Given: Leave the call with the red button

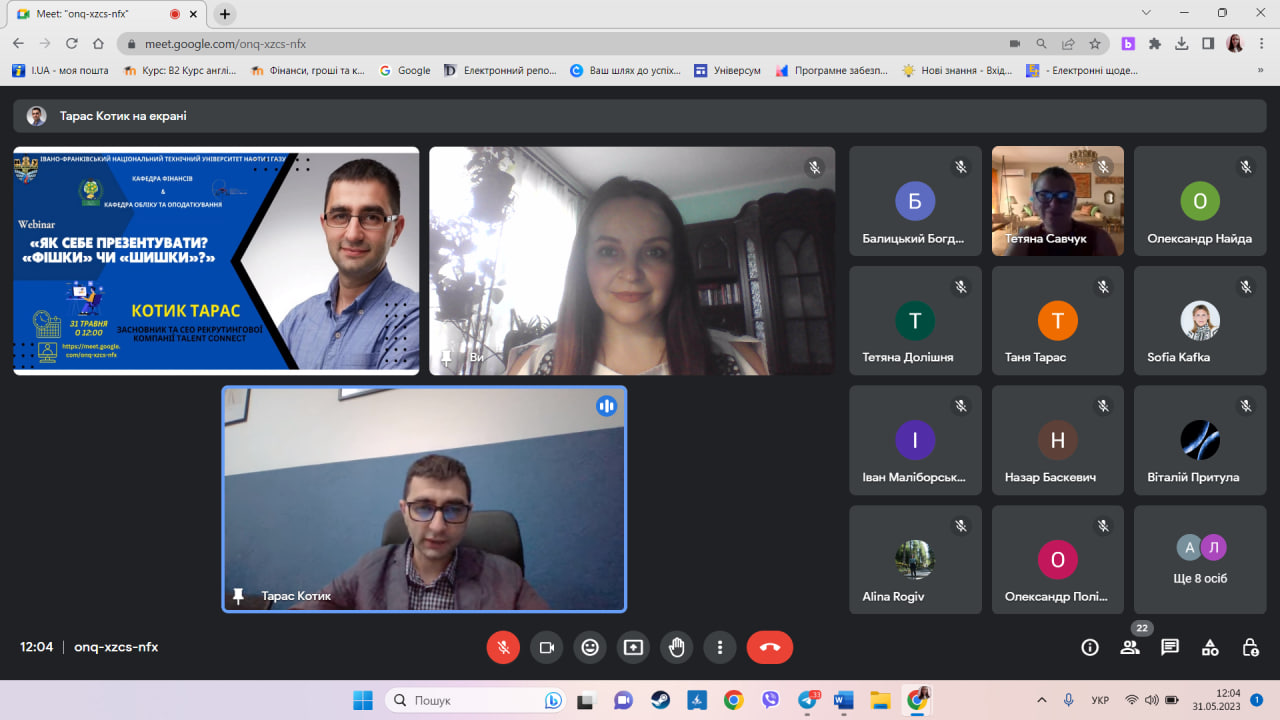Looking at the screenshot, I should (x=769, y=647).
